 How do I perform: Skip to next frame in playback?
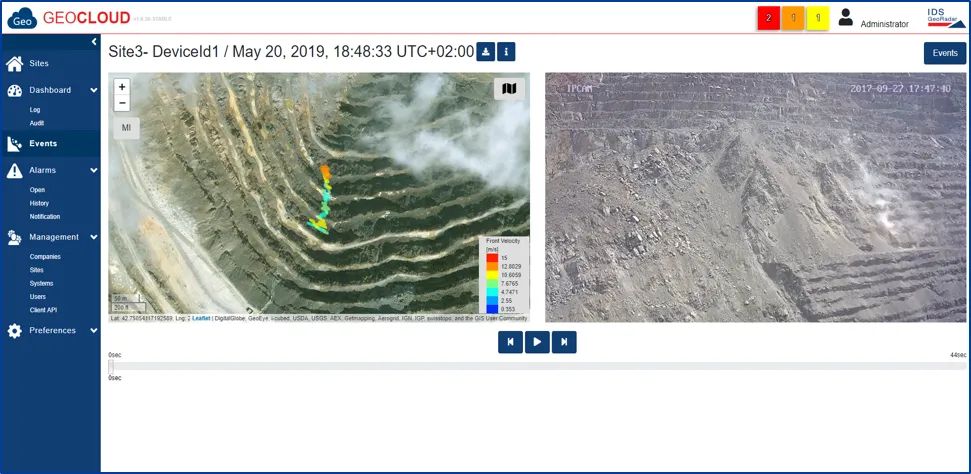565,342
